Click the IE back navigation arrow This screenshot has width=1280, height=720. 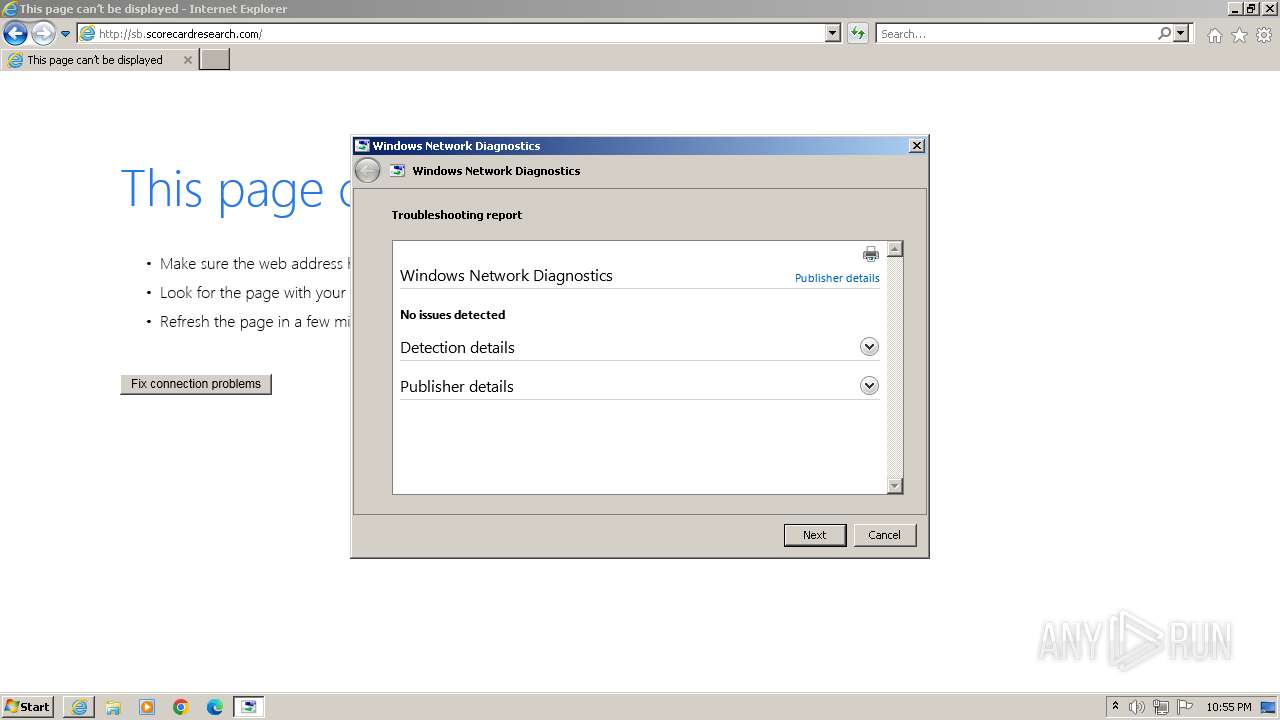click(x=15, y=34)
